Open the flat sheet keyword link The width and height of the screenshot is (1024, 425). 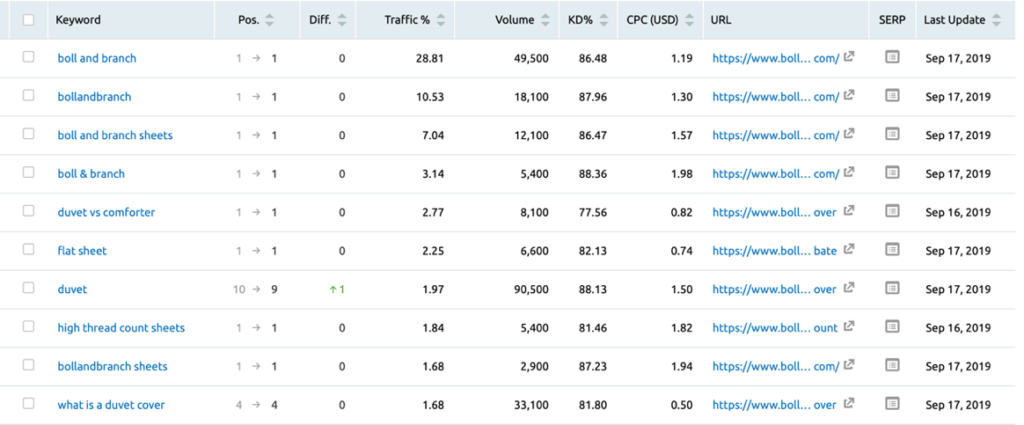(x=82, y=251)
